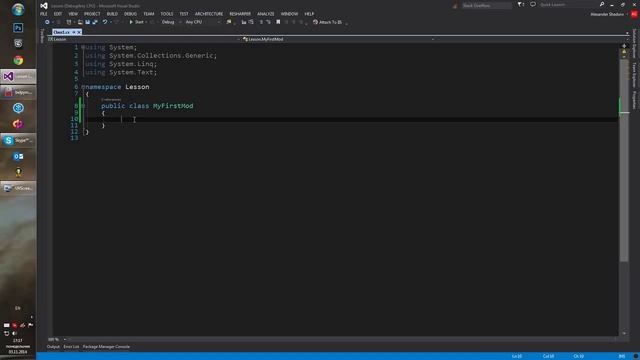The height and width of the screenshot is (360, 640).
Task: Pin the Class1.cs tab
Action: click(x=73, y=32)
